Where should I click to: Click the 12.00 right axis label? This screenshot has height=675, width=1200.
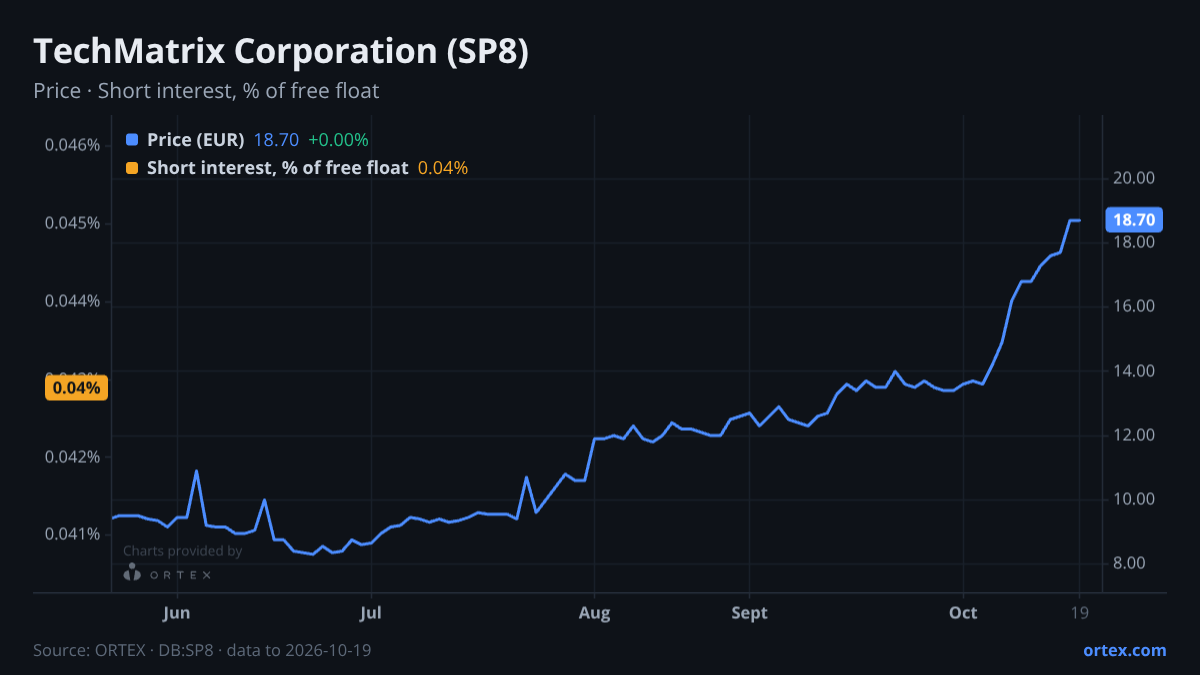tap(1134, 435)
